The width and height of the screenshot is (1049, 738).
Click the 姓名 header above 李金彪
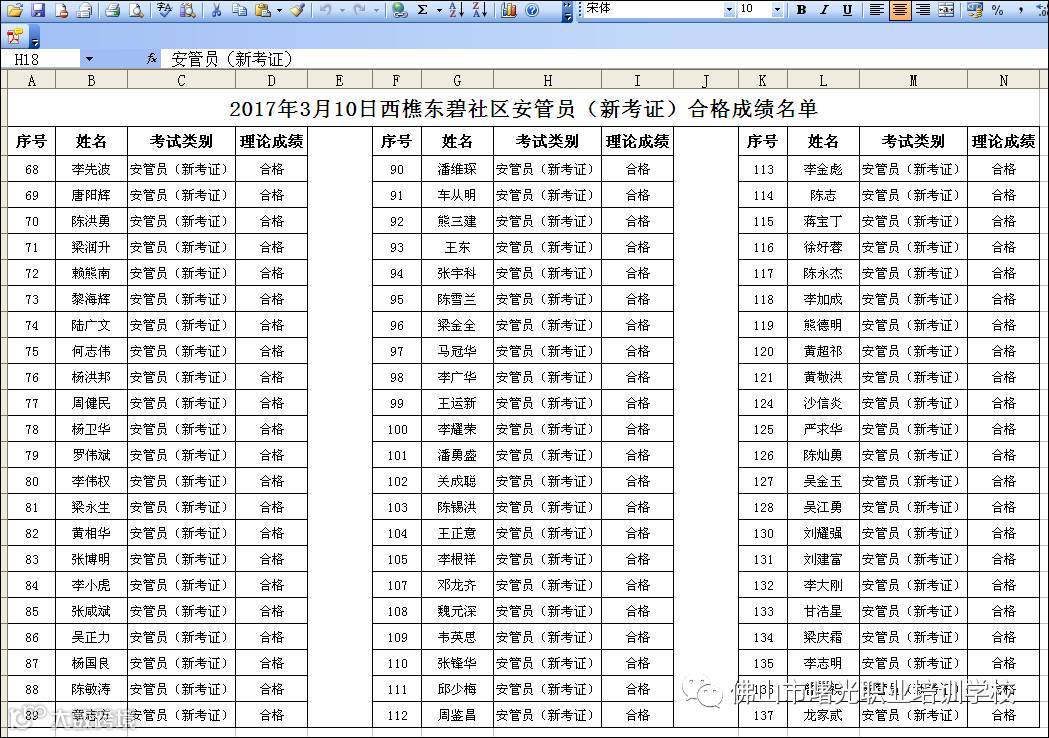[x=823, y=141]
